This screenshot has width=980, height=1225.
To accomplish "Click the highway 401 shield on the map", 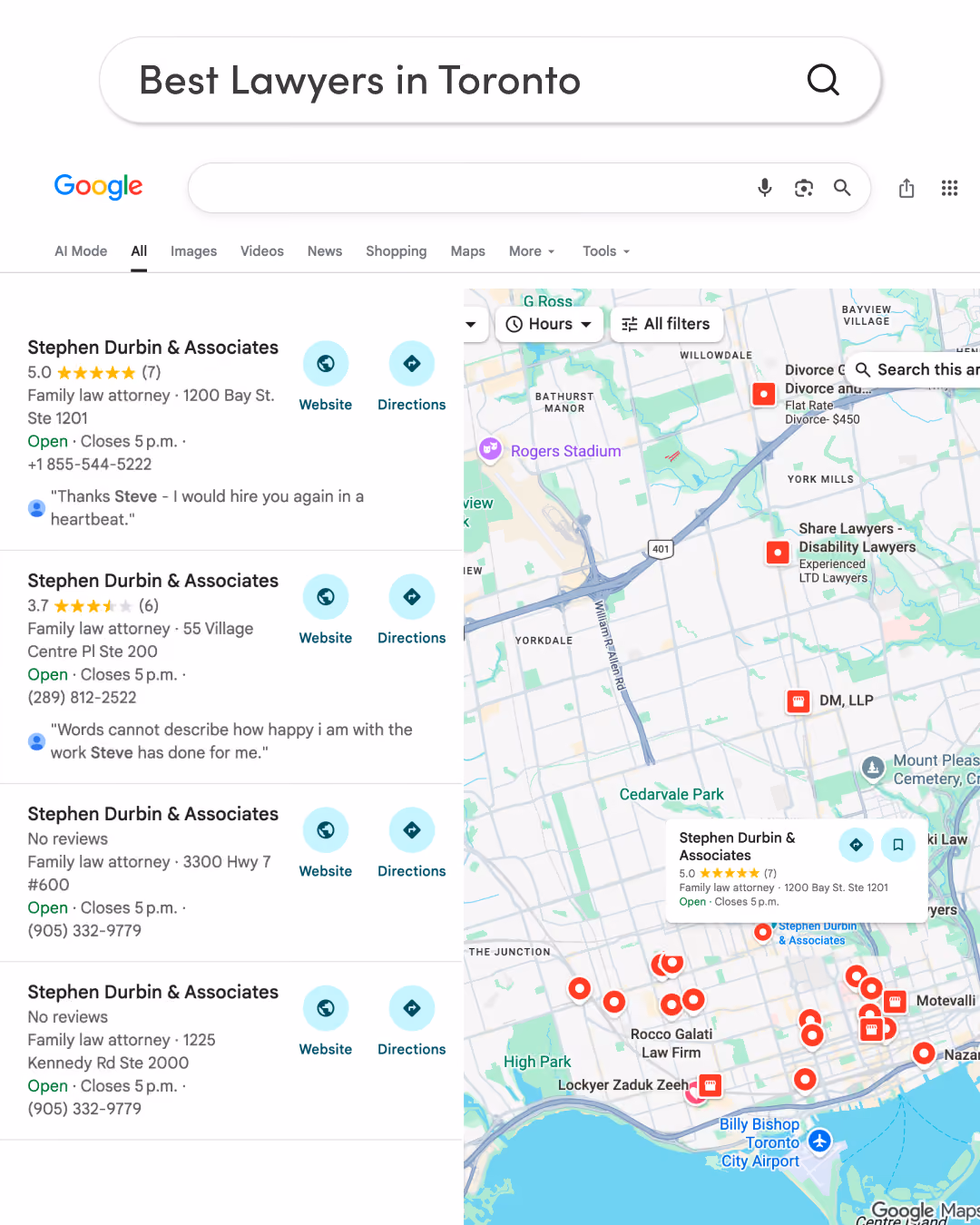I will [661, 548].
